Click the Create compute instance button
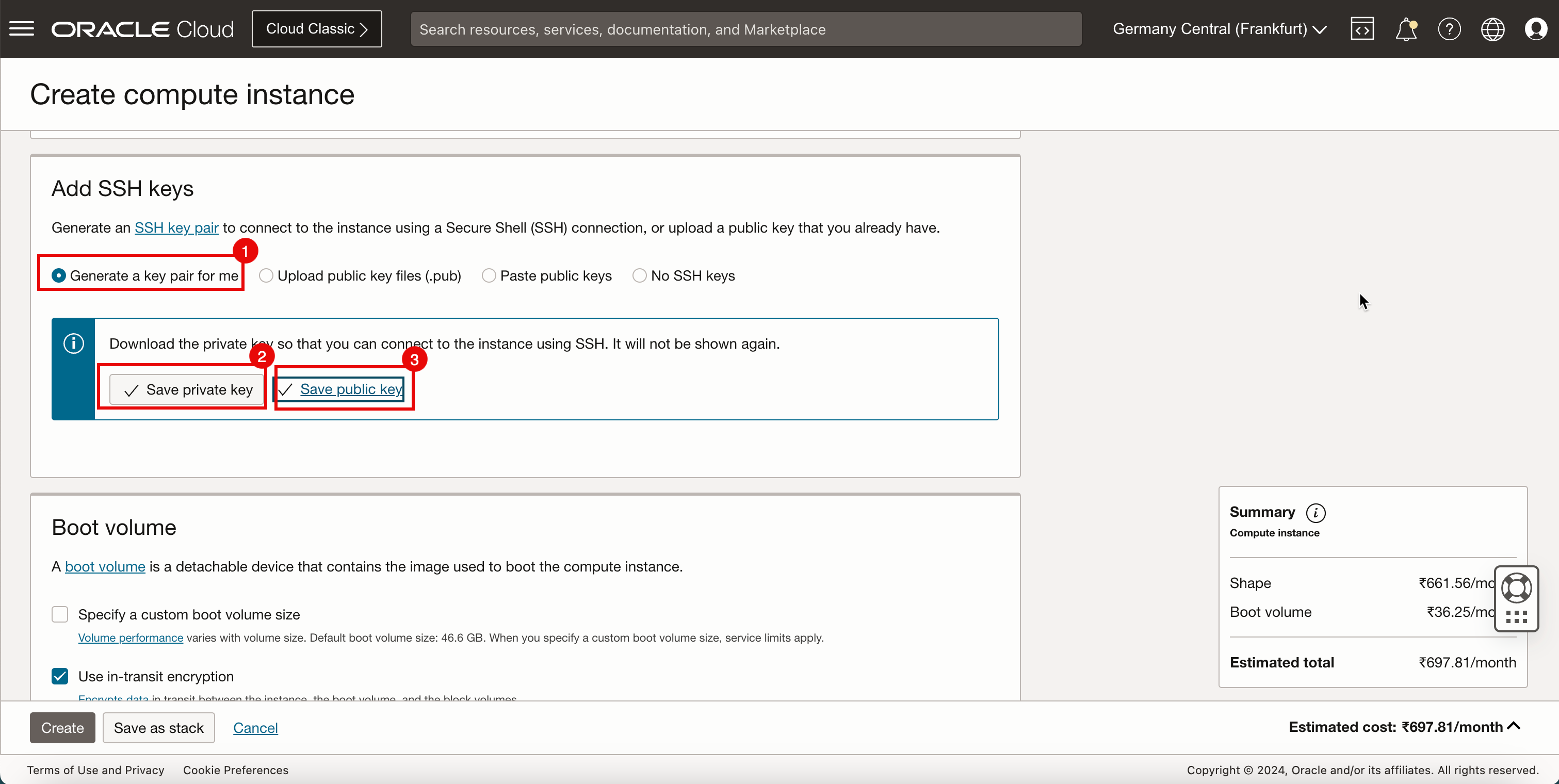The width and height of the screenshot is (1559, 784). (62, 727)
